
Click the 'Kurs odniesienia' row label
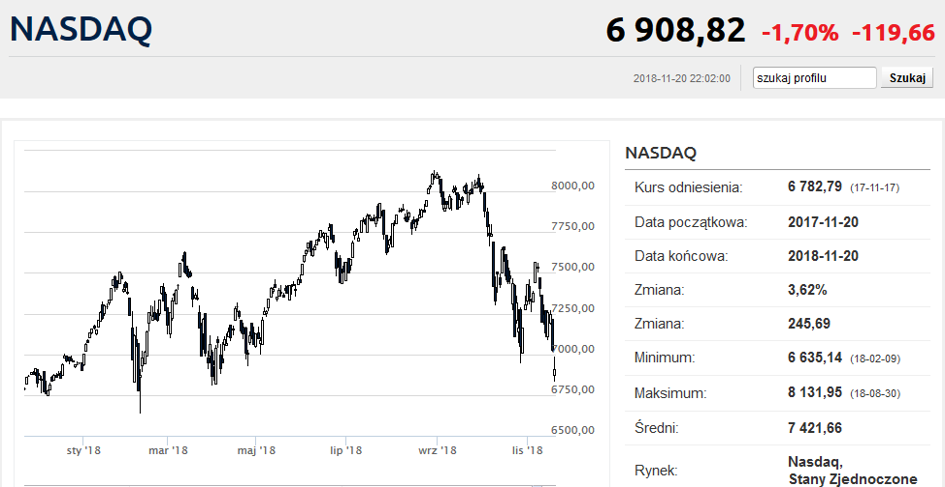[688, 187]
